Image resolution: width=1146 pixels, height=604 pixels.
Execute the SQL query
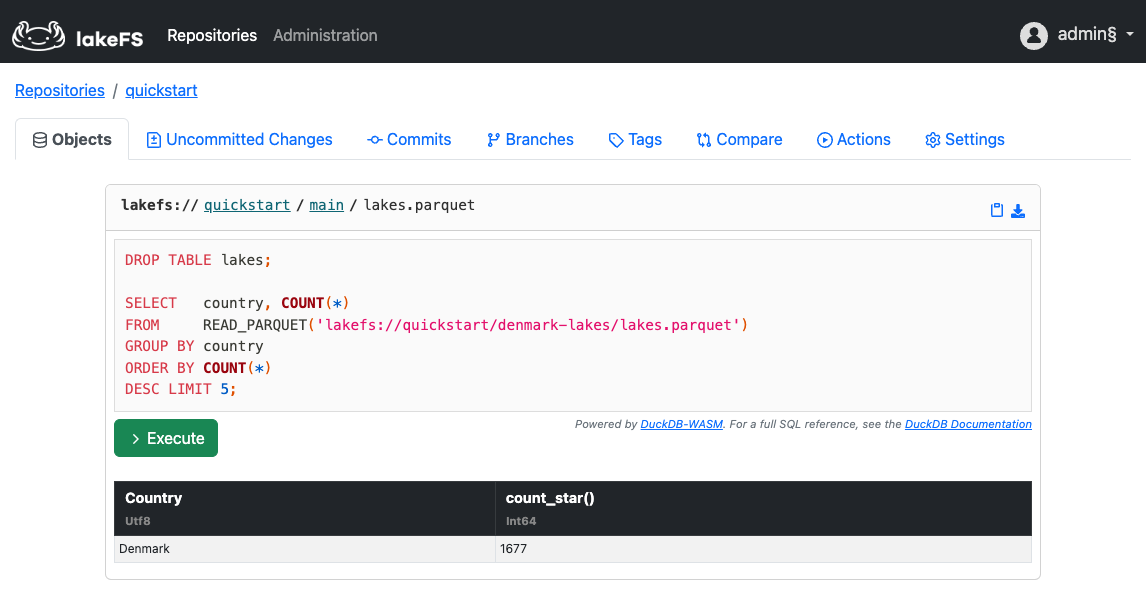click(x=165, y=437)
